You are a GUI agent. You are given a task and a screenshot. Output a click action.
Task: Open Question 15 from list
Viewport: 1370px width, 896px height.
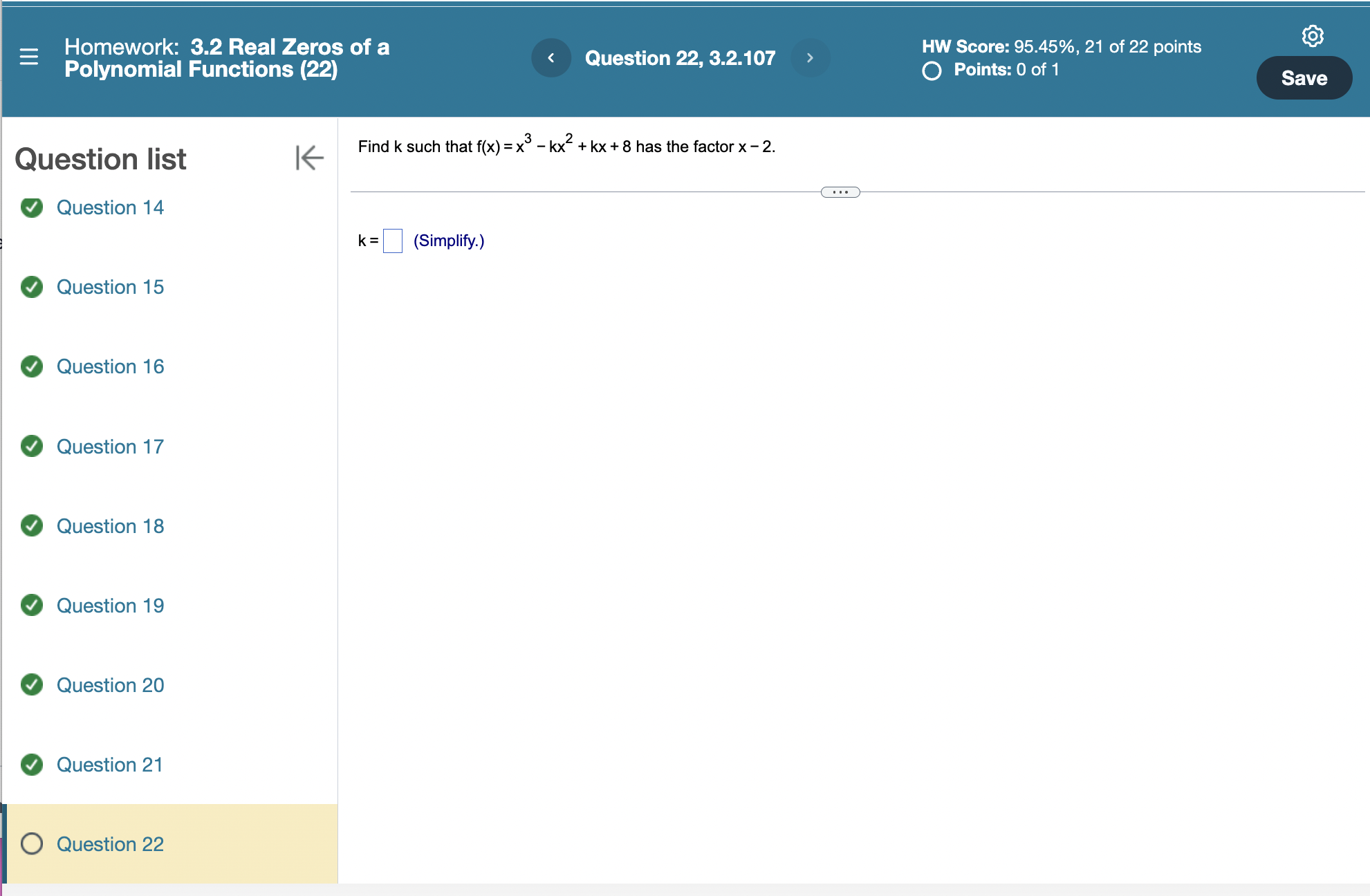(110, 287)
